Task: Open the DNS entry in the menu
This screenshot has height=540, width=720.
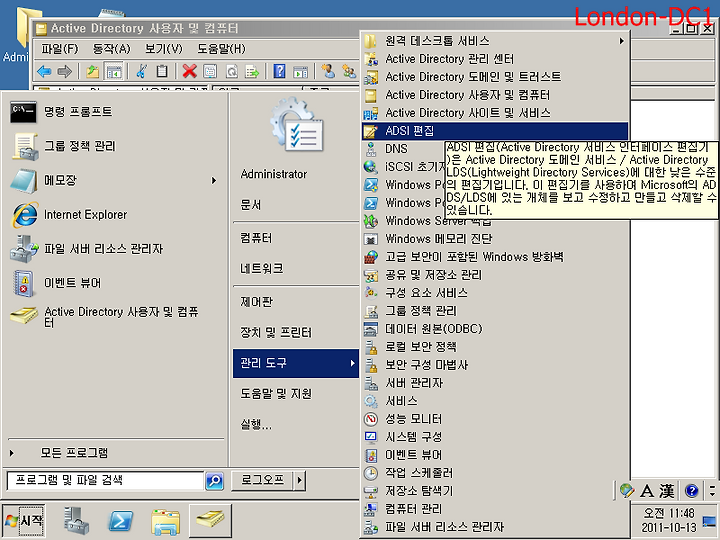Action: (x=396, y=149)
